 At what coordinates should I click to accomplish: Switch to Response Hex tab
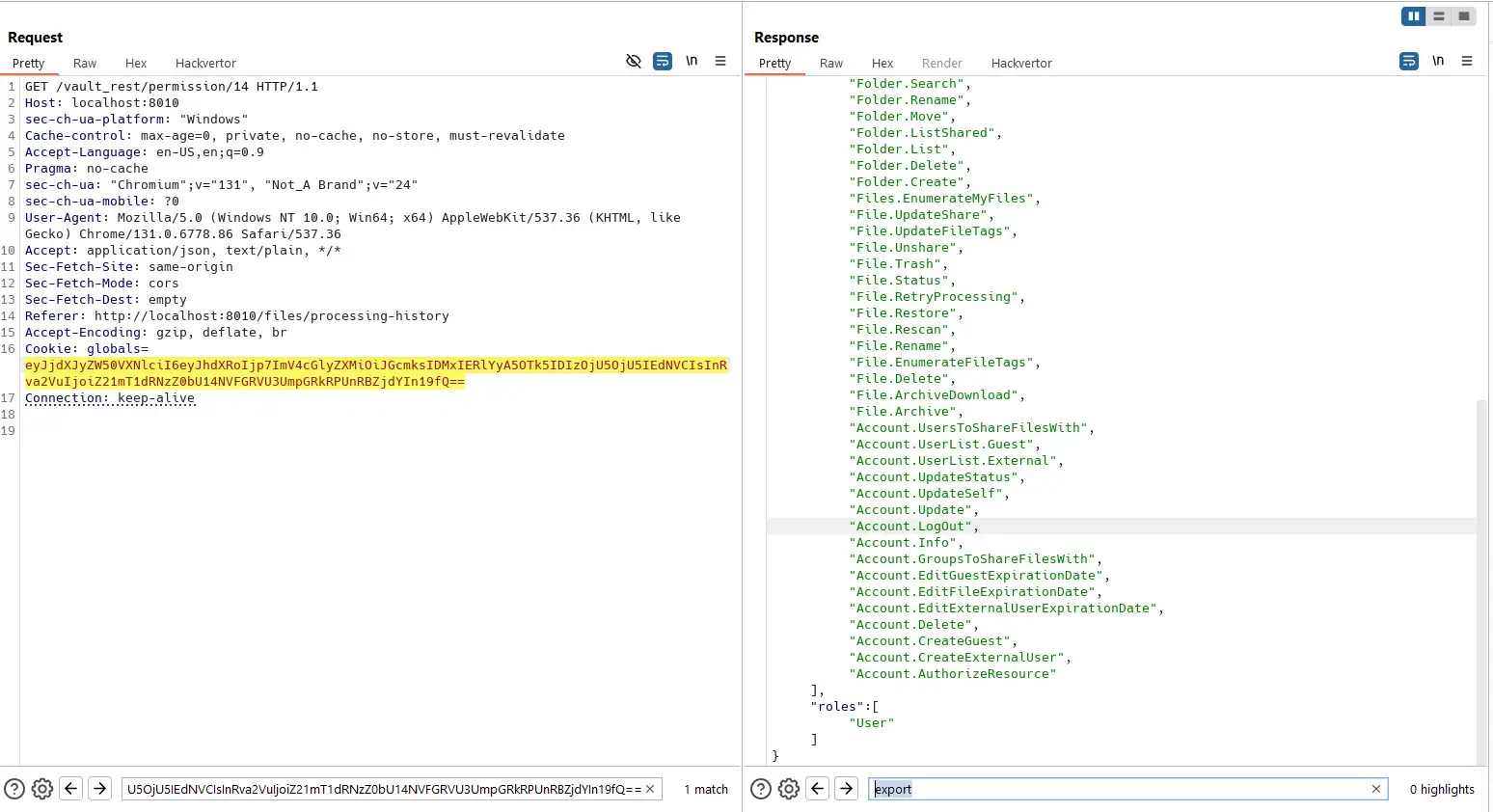point(882,64)
